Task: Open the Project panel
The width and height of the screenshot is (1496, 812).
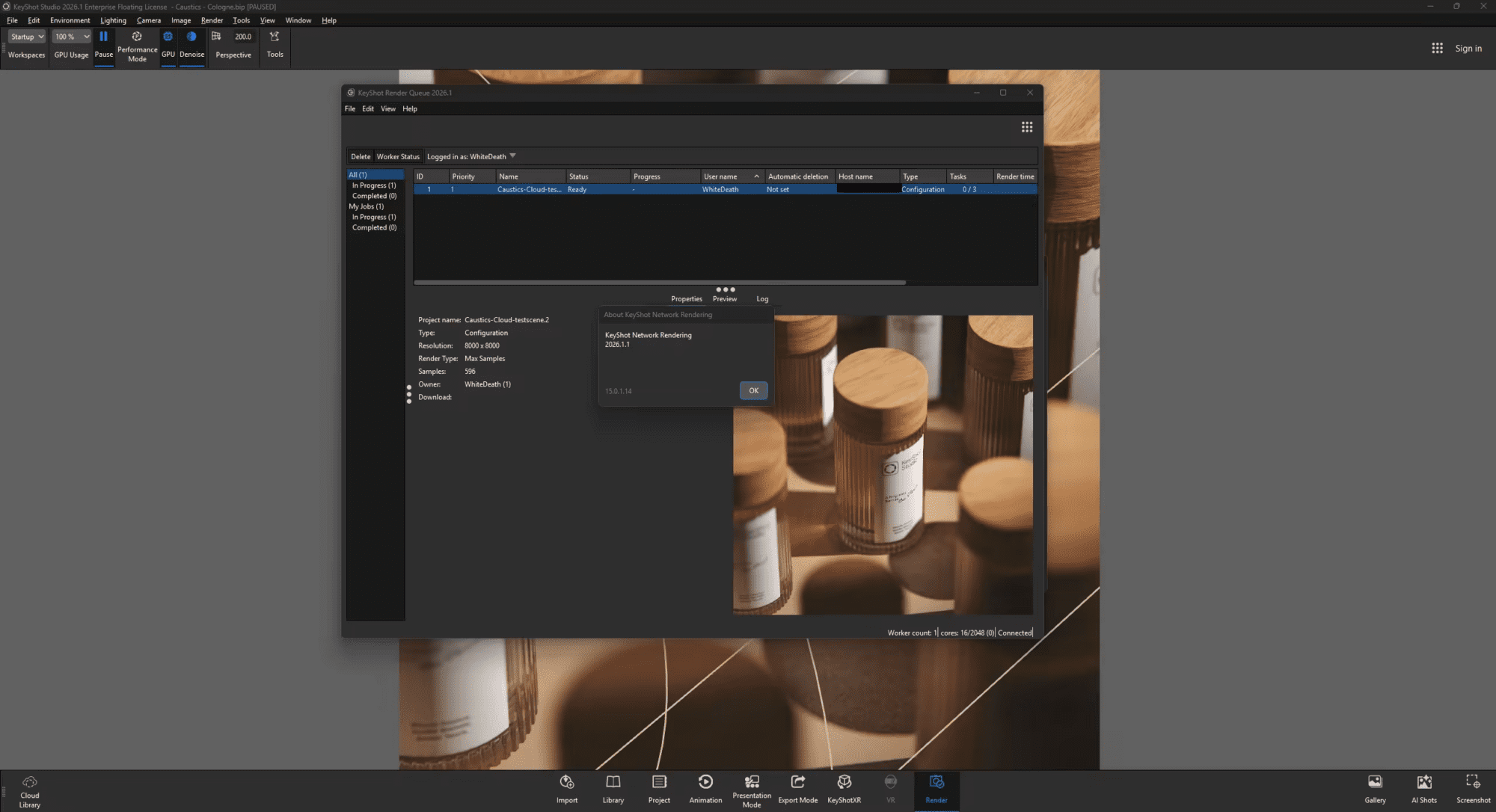Action: [659, 789]
